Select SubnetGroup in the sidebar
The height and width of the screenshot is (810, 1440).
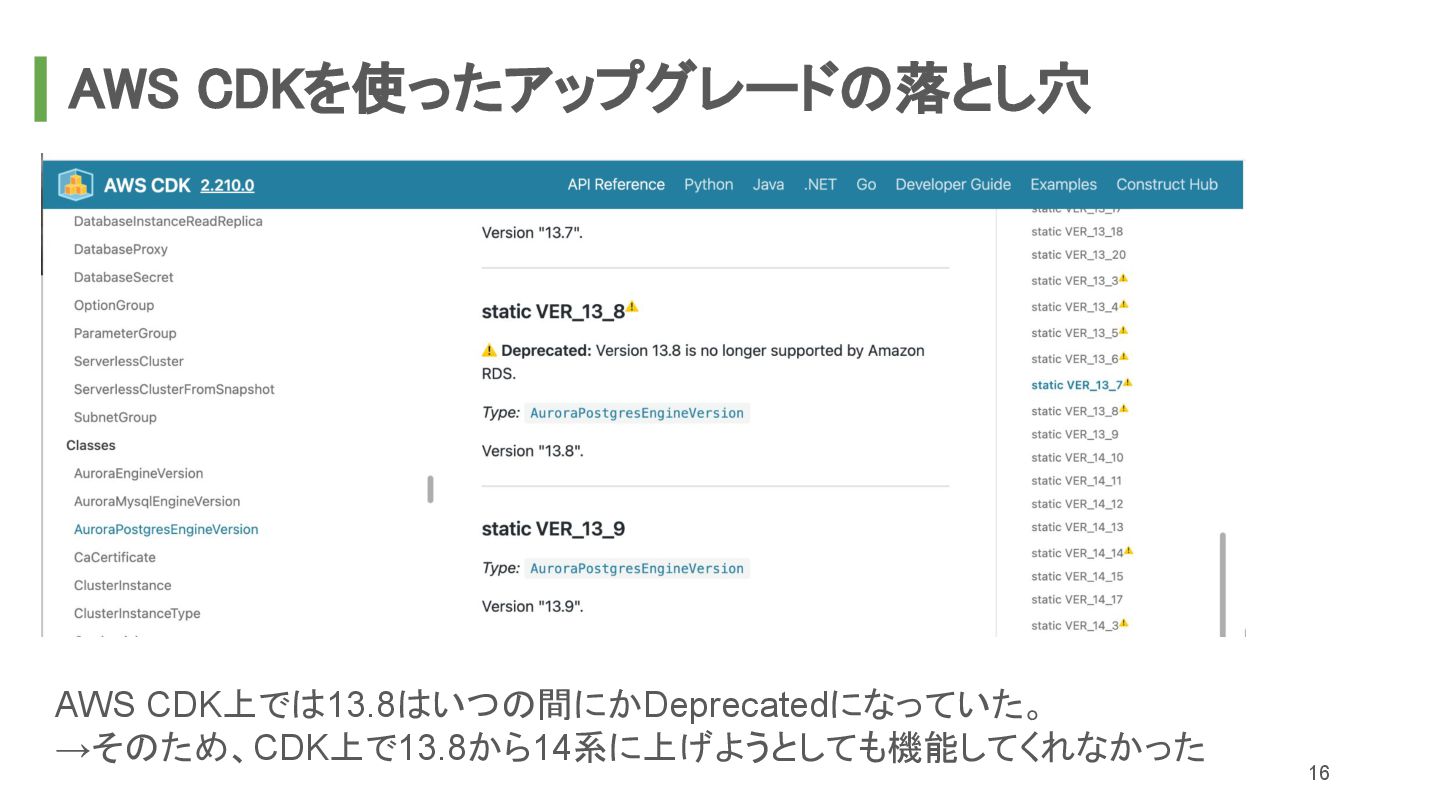pyautogui.click(x=115, y=417)
